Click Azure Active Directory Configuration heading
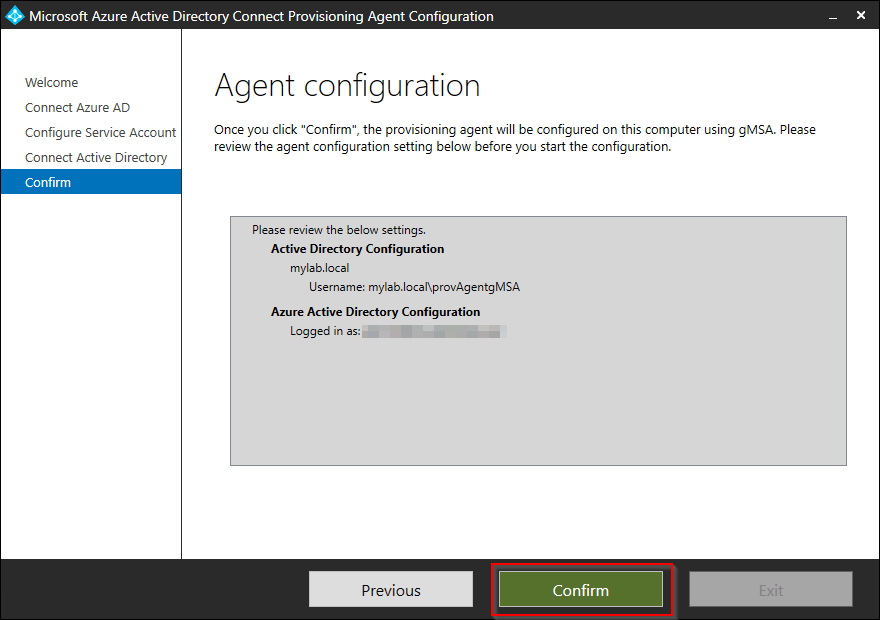This screenshot has height=620, width=880. (375, 312)
